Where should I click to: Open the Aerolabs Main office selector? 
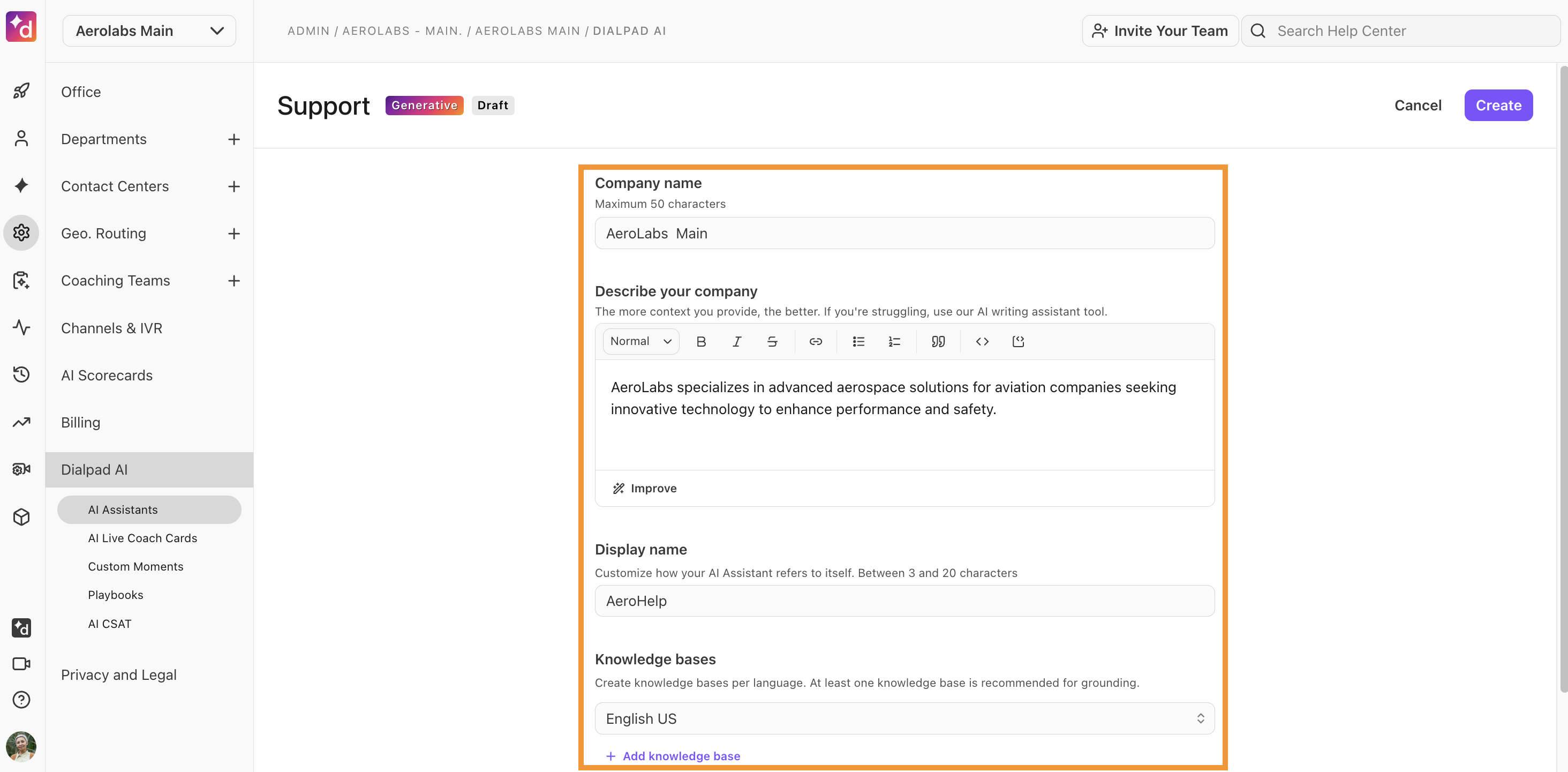149,31
